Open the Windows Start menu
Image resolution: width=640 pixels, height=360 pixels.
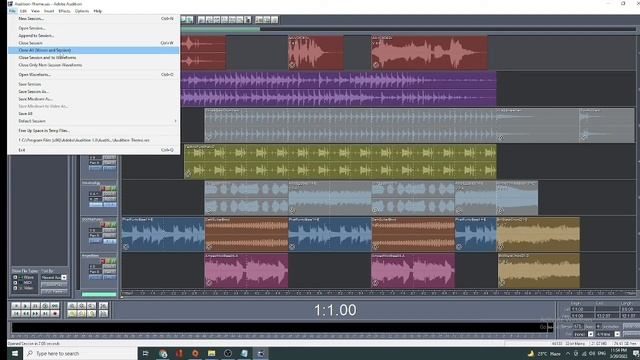pos(15,353)
